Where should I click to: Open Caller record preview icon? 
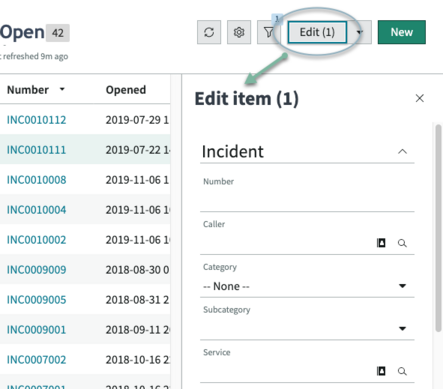[381, 243]
